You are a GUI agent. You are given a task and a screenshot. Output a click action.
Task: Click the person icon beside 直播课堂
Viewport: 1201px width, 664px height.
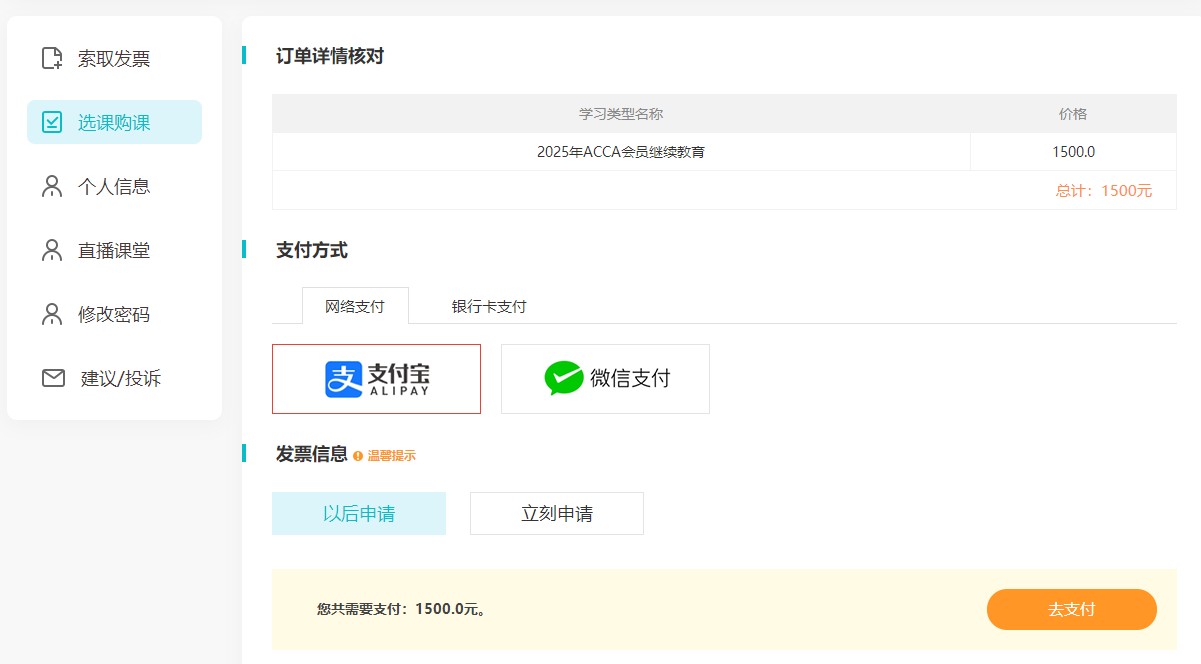click(52, 250)
